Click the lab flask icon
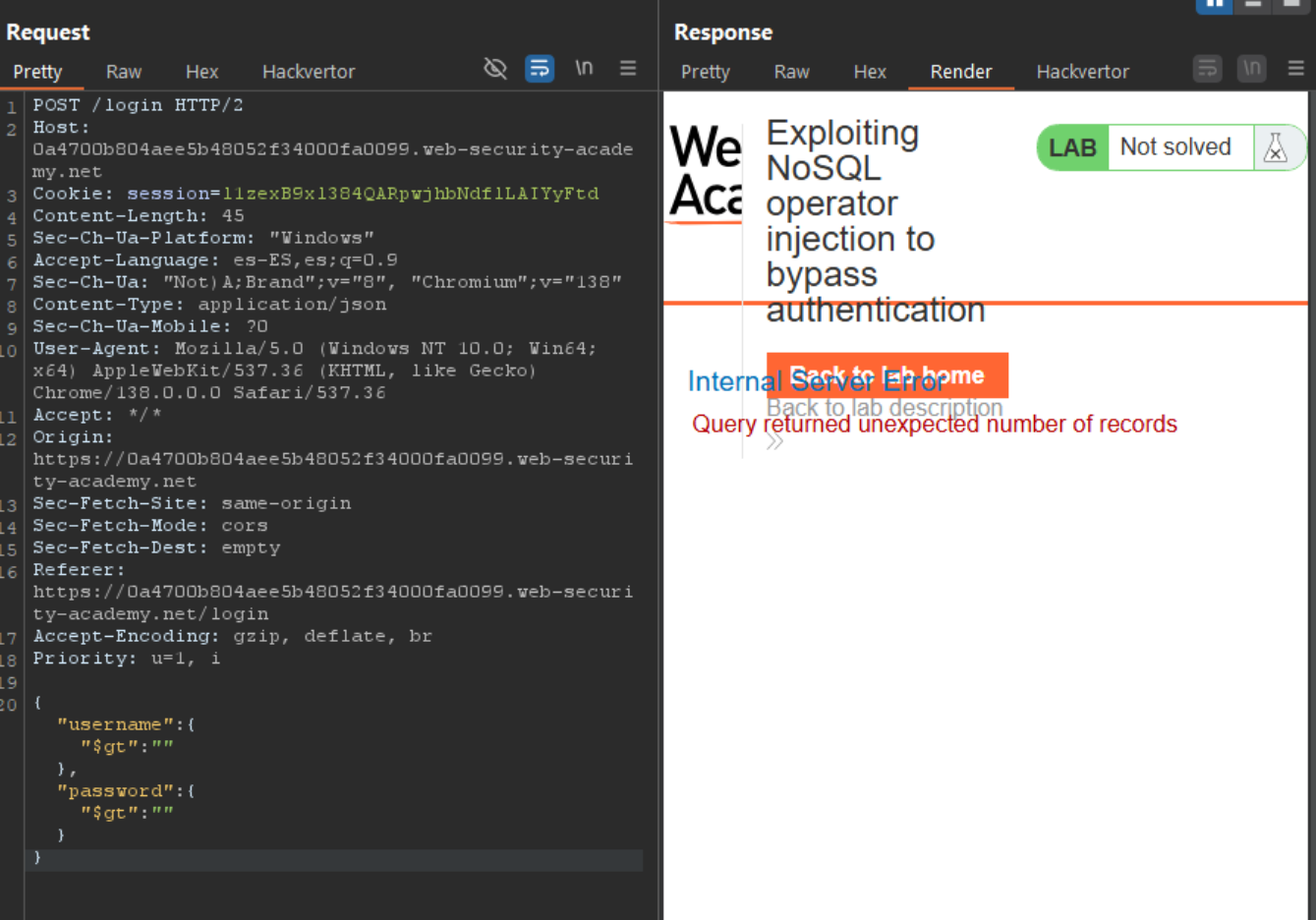The image size is (1316, 920). [x=1276, y=147]
